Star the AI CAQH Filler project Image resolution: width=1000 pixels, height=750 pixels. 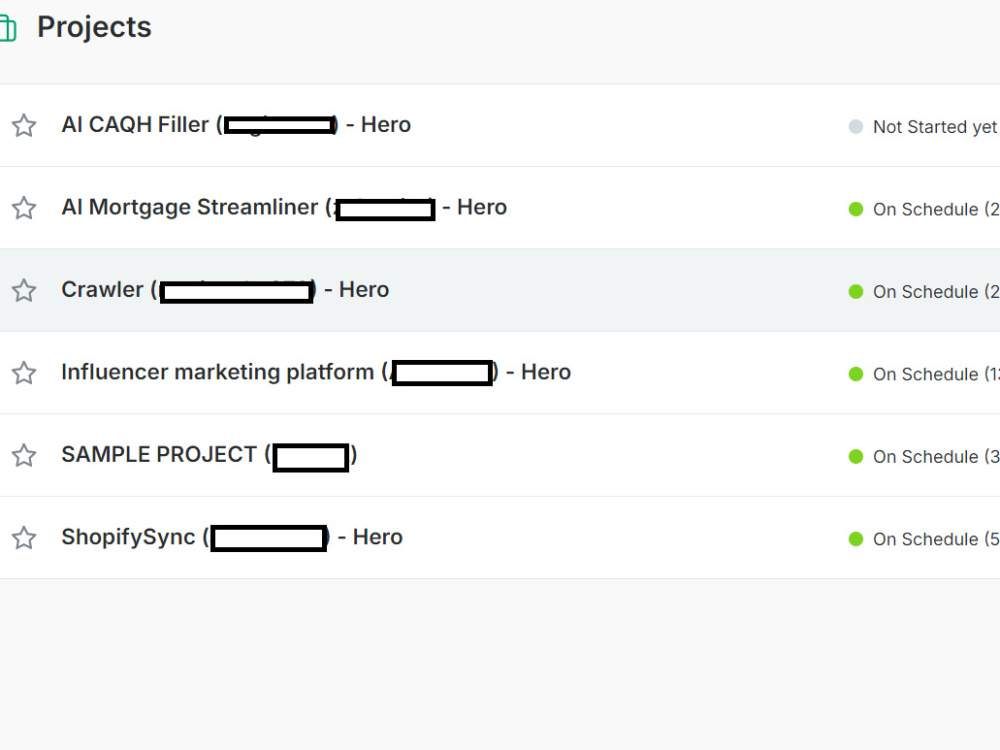point(24,126)
